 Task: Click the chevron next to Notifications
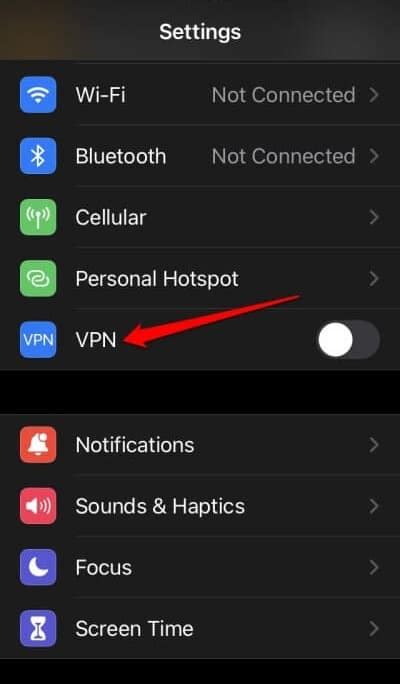(374, 445)
